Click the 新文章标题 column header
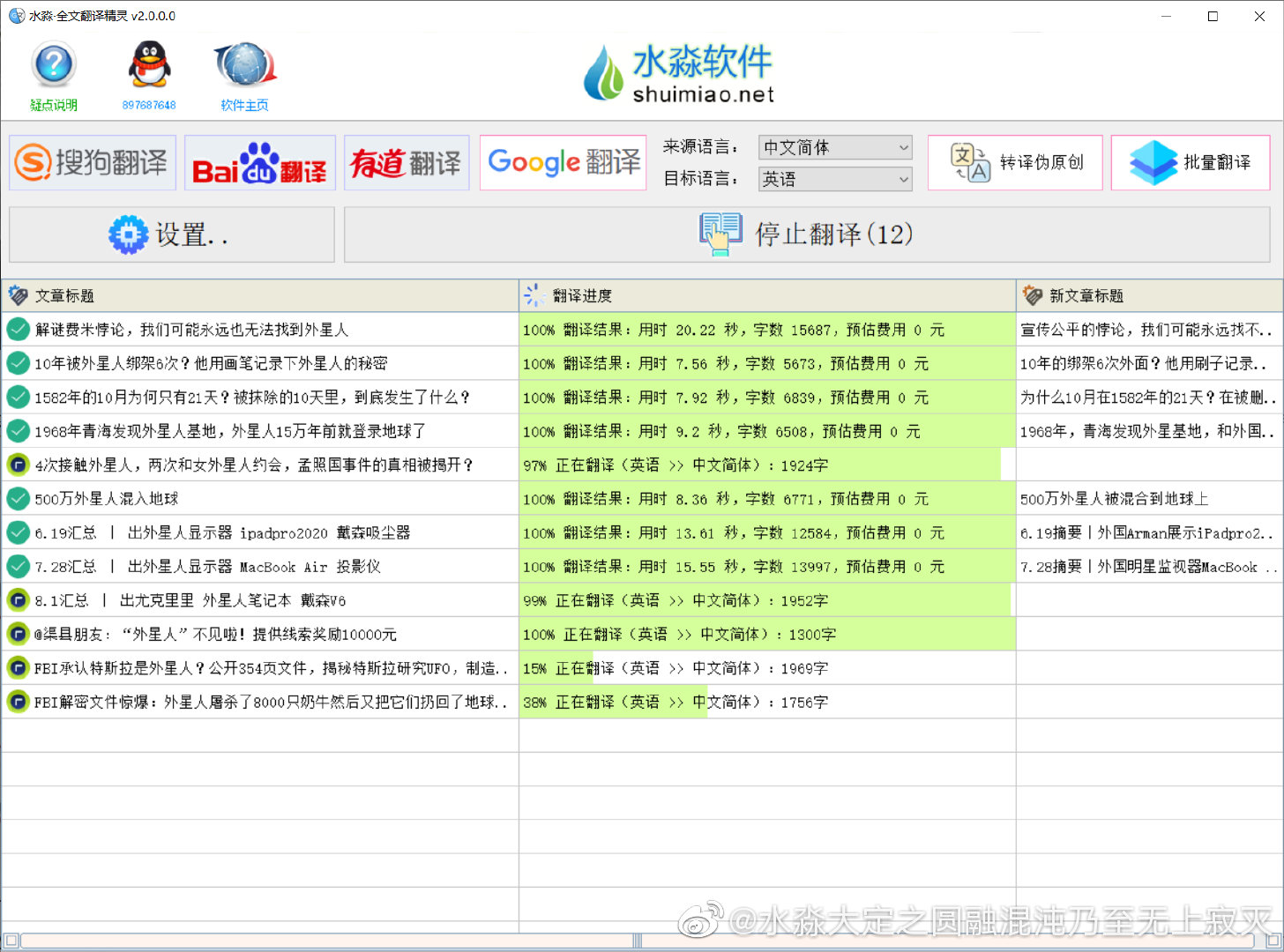The image size is (1284, 952). 1149,296
